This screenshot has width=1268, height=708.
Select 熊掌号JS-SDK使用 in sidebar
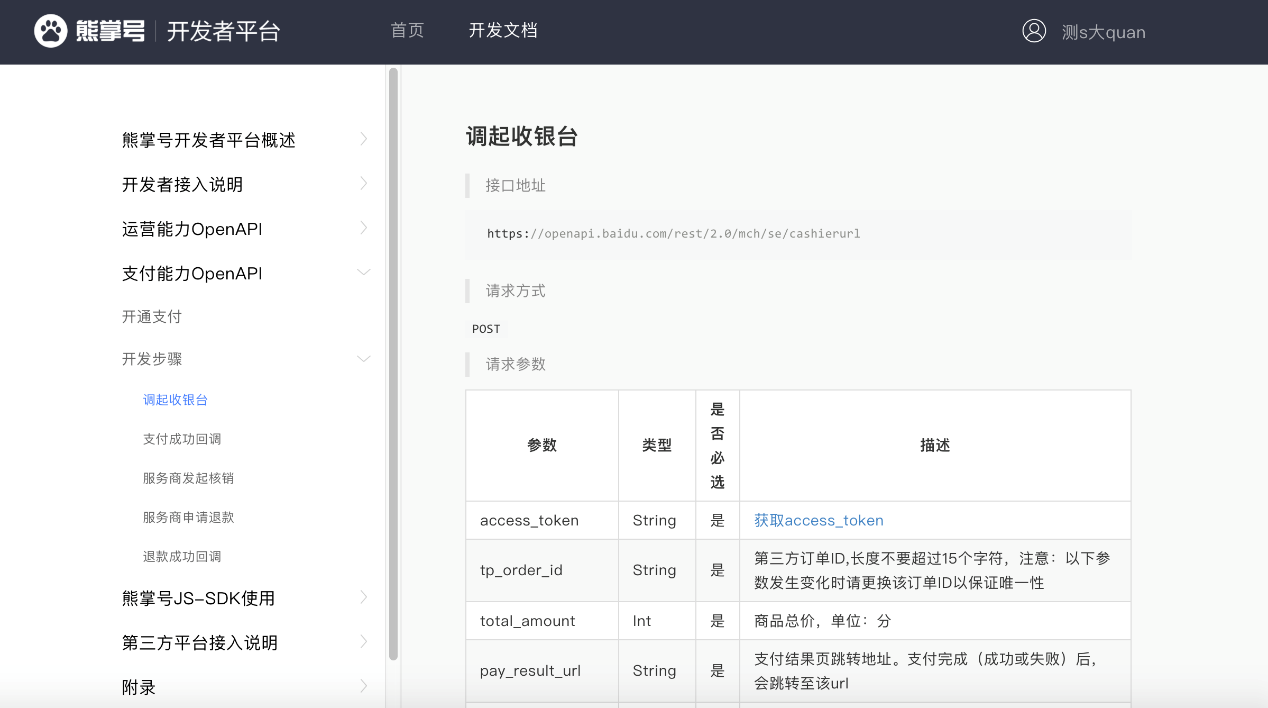[198, 598]
